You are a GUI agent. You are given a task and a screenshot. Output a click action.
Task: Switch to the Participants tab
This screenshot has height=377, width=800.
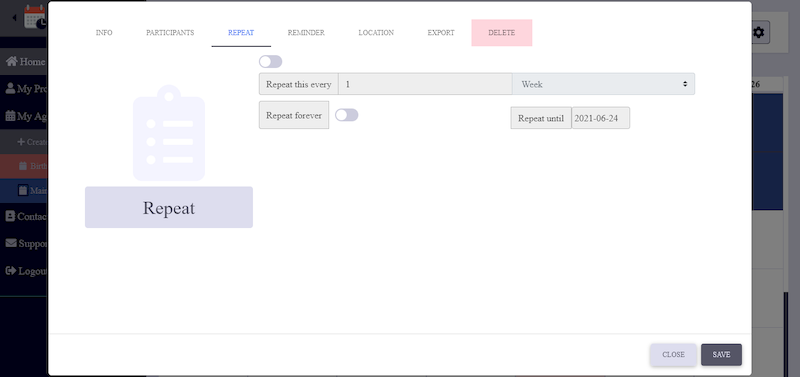click(x=170, y=33)
